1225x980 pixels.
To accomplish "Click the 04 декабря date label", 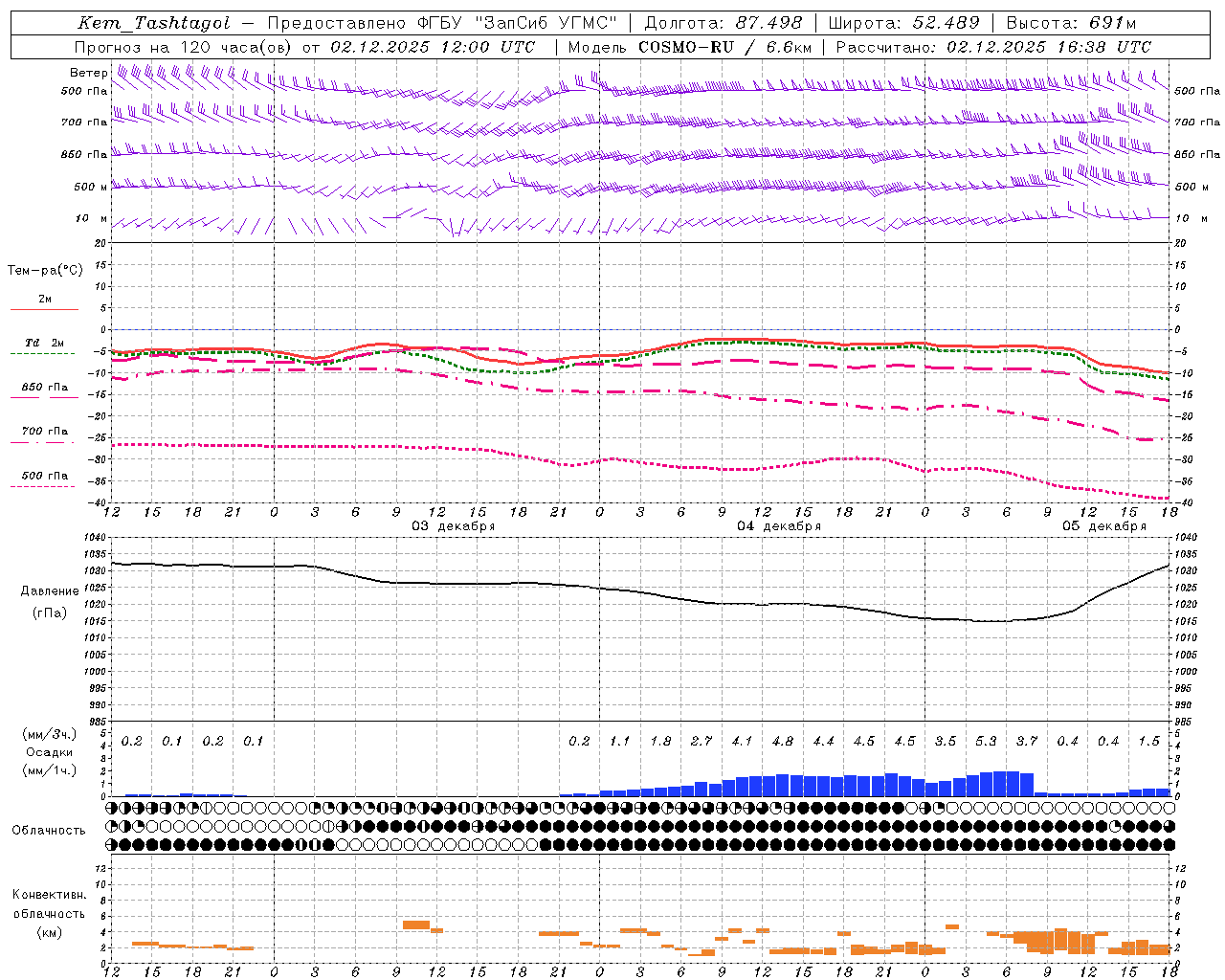I will coord(779,526).
